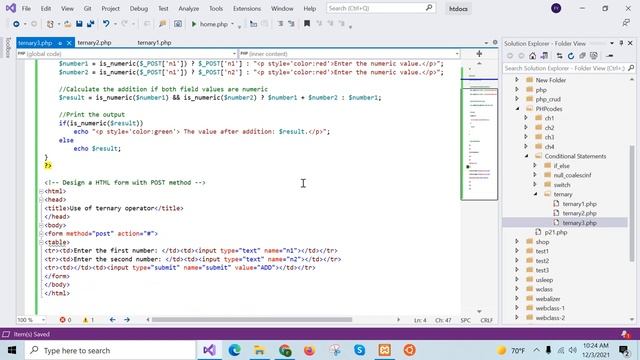
Task: Click the warnings count icon
Action: (x=89, y=320)
